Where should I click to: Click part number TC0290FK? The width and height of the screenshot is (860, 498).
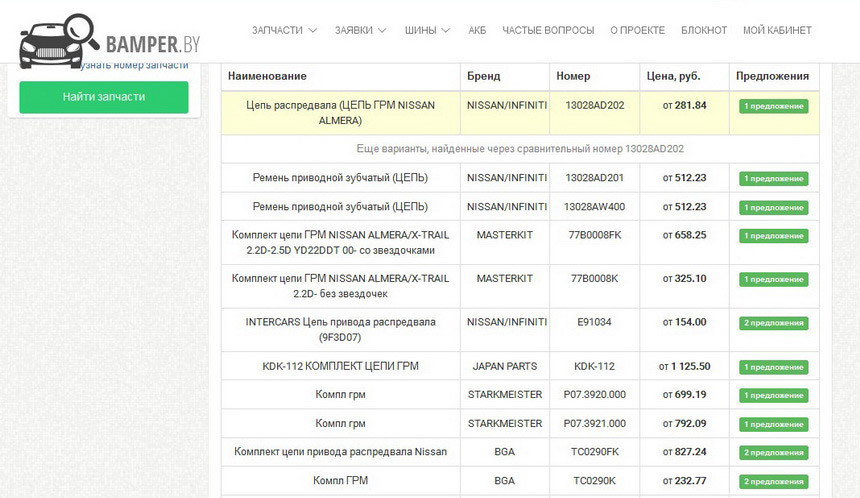pyautogui.click(x=595, y=452)
